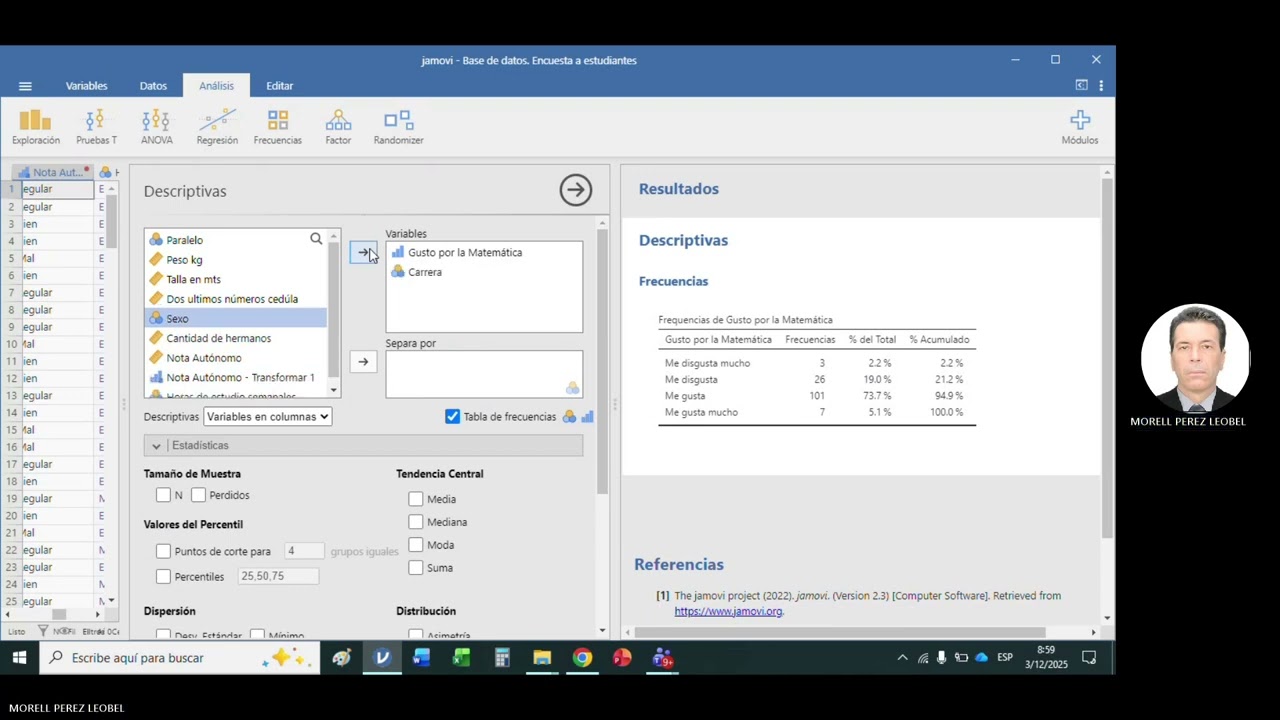Viewport: 1280px width, 720px height.
Task: Select Gusto por la Matemática in Variables box
Action: [484, 253]
